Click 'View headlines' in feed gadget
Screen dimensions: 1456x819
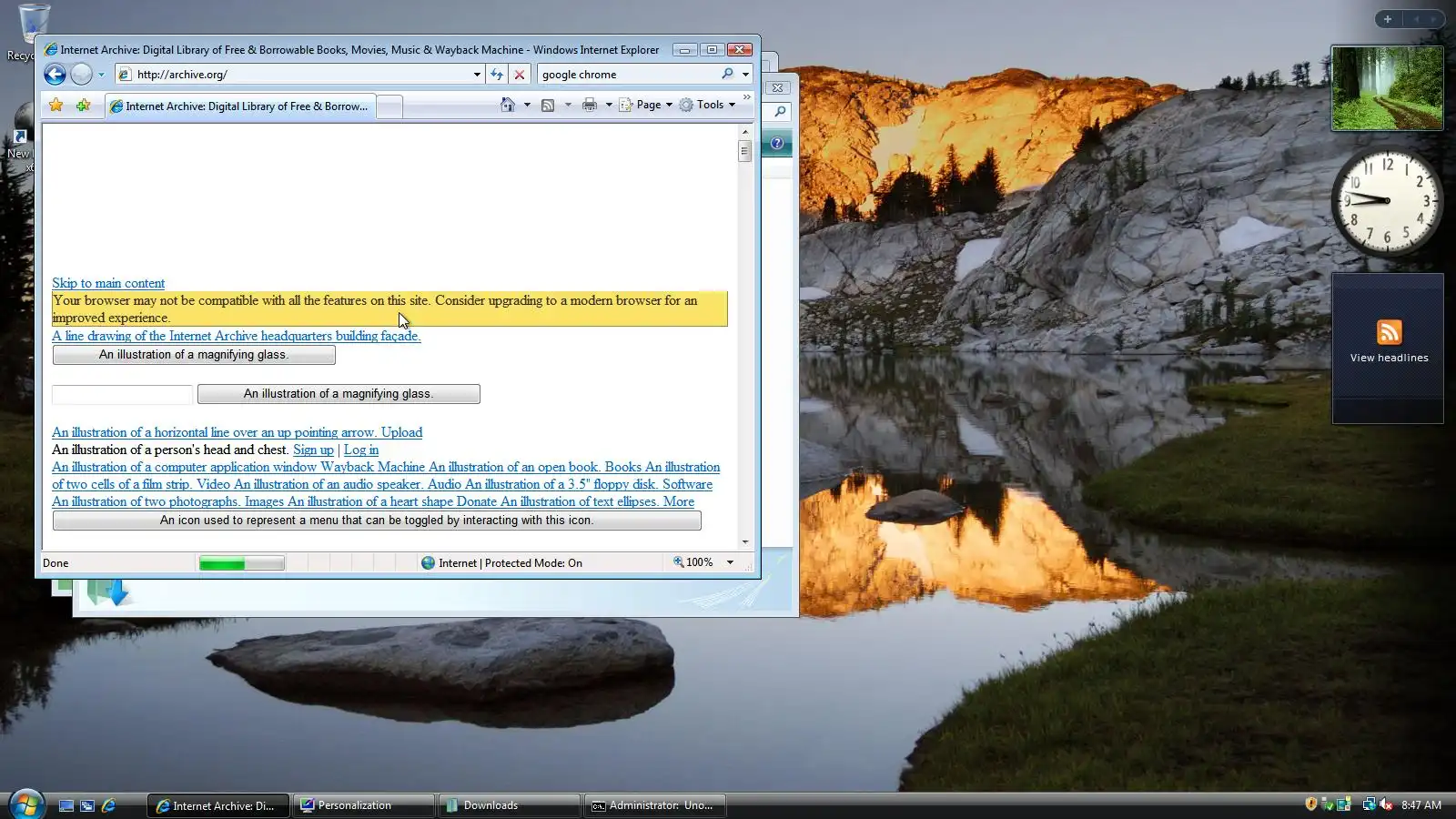coord(1389,359)
